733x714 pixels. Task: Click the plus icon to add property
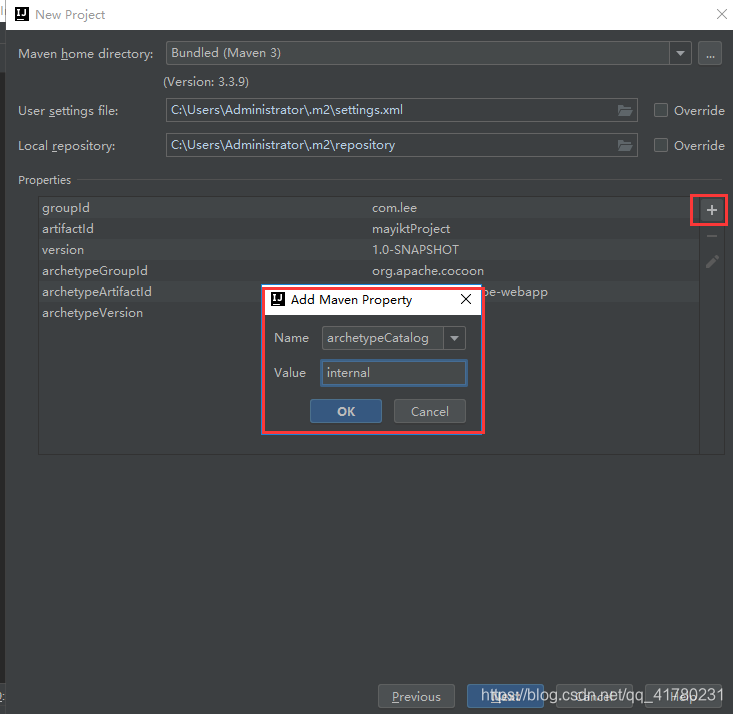coord(711,210)
